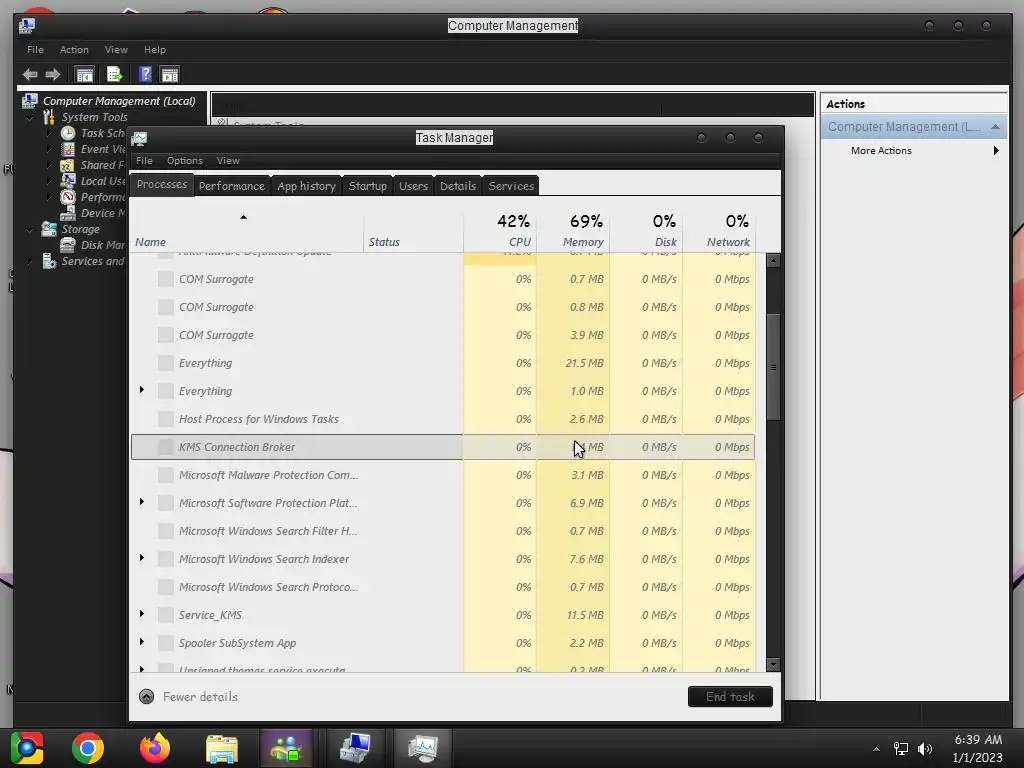This screenshot has height=768, width=1024.
Task: Click the network tray icon
Action: pyautogui.click(x=901, y=749)
